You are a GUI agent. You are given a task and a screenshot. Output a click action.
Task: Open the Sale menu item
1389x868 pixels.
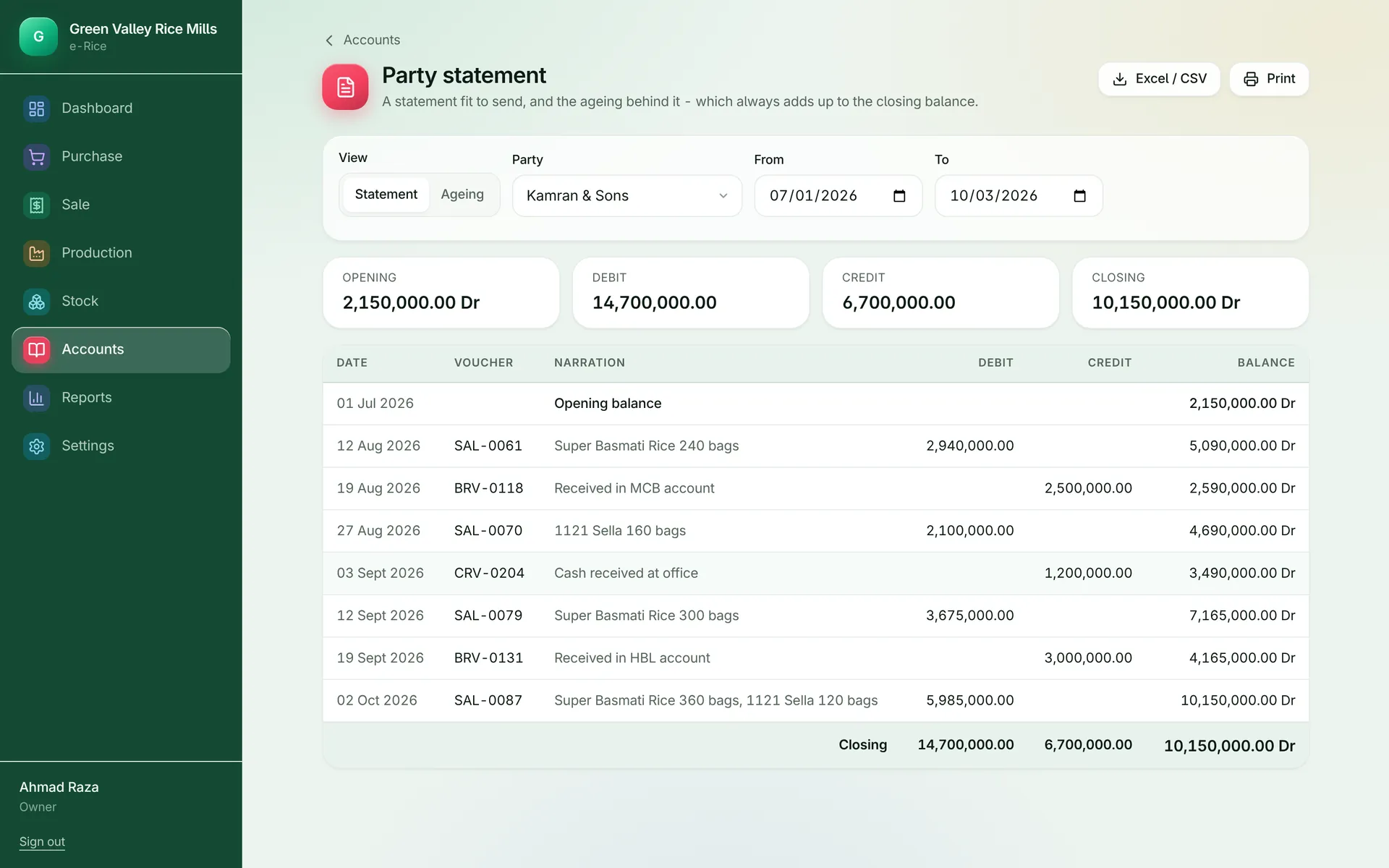pos(121,205)
